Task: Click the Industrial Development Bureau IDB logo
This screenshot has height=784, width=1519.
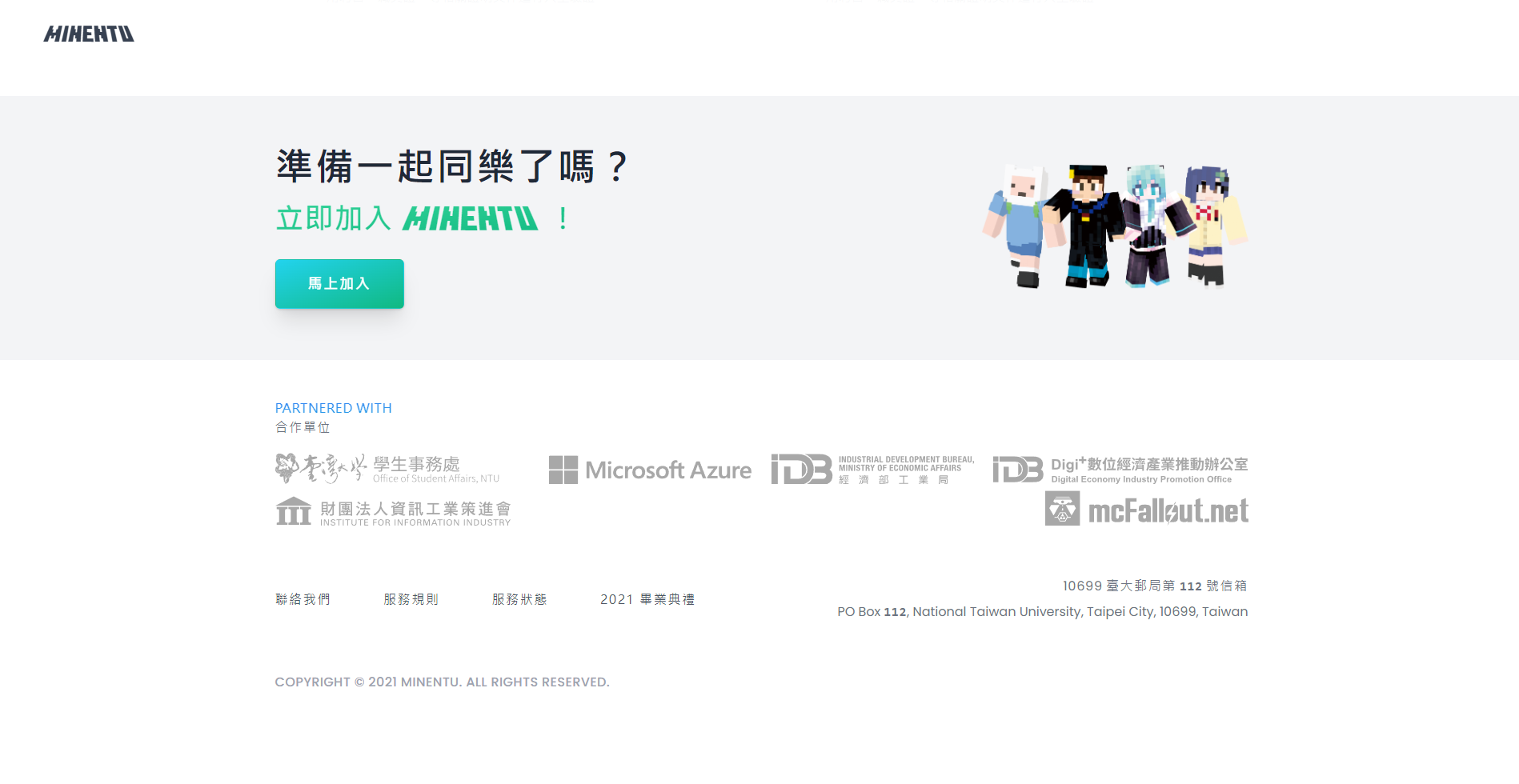Action: click(872, 468)
